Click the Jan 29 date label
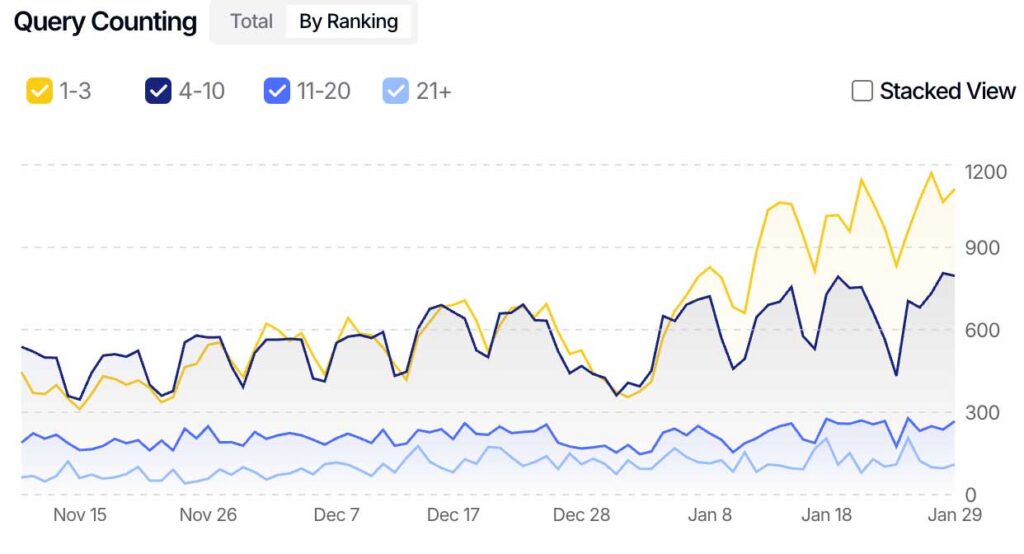Screen dimensions: 1024x554 tap(955, 515)
